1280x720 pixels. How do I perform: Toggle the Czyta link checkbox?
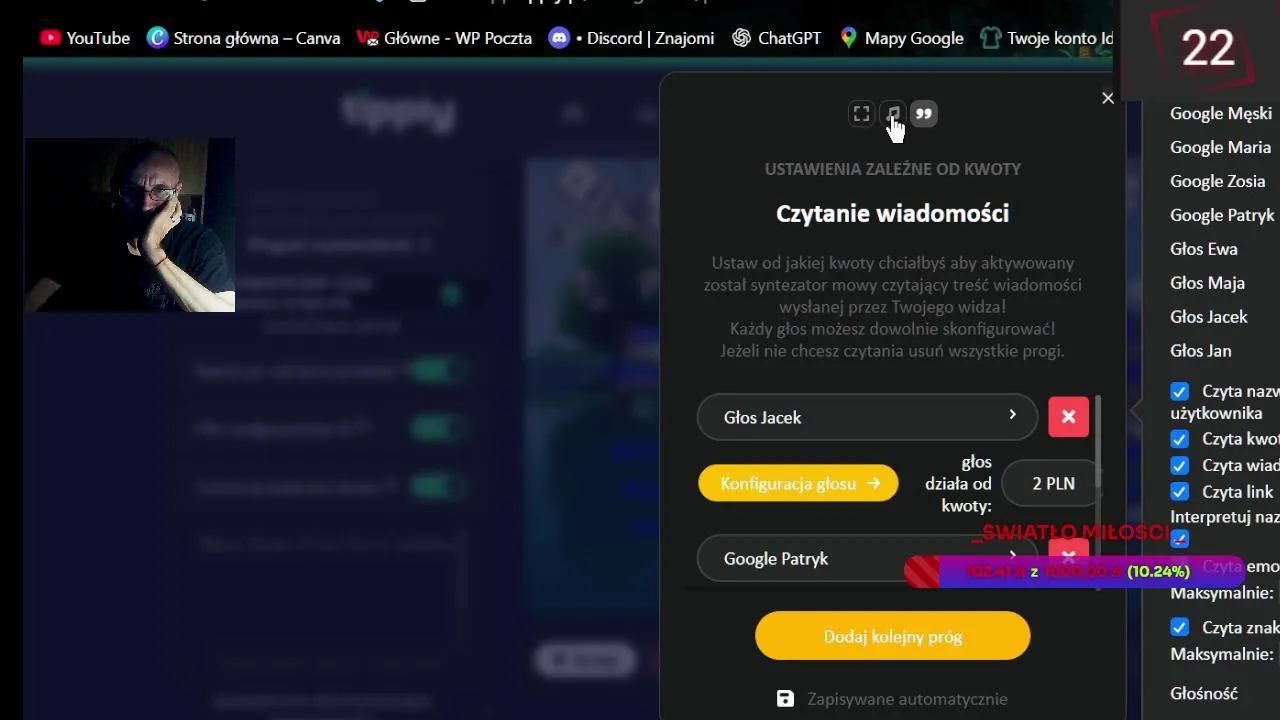click(1180, 492)
